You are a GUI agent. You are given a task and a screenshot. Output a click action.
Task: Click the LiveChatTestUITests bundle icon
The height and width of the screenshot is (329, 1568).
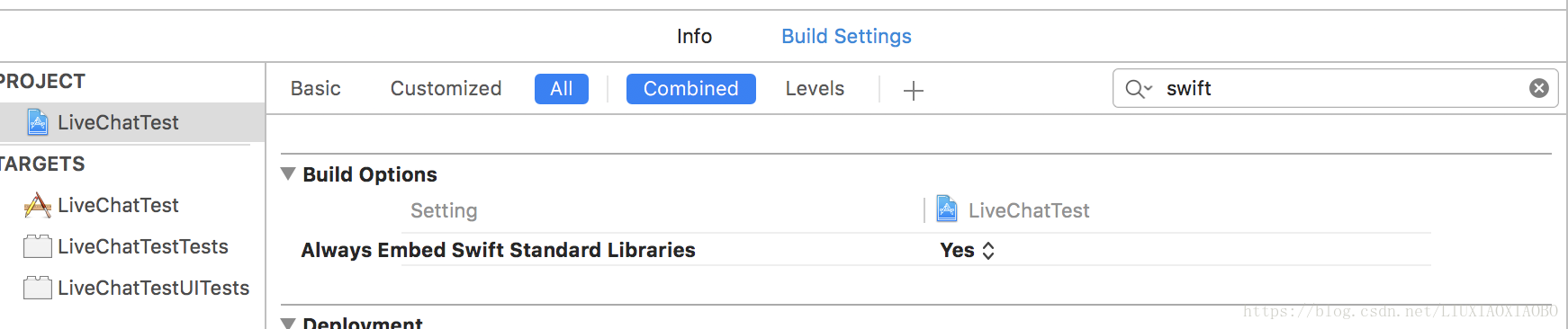(37, 289)
